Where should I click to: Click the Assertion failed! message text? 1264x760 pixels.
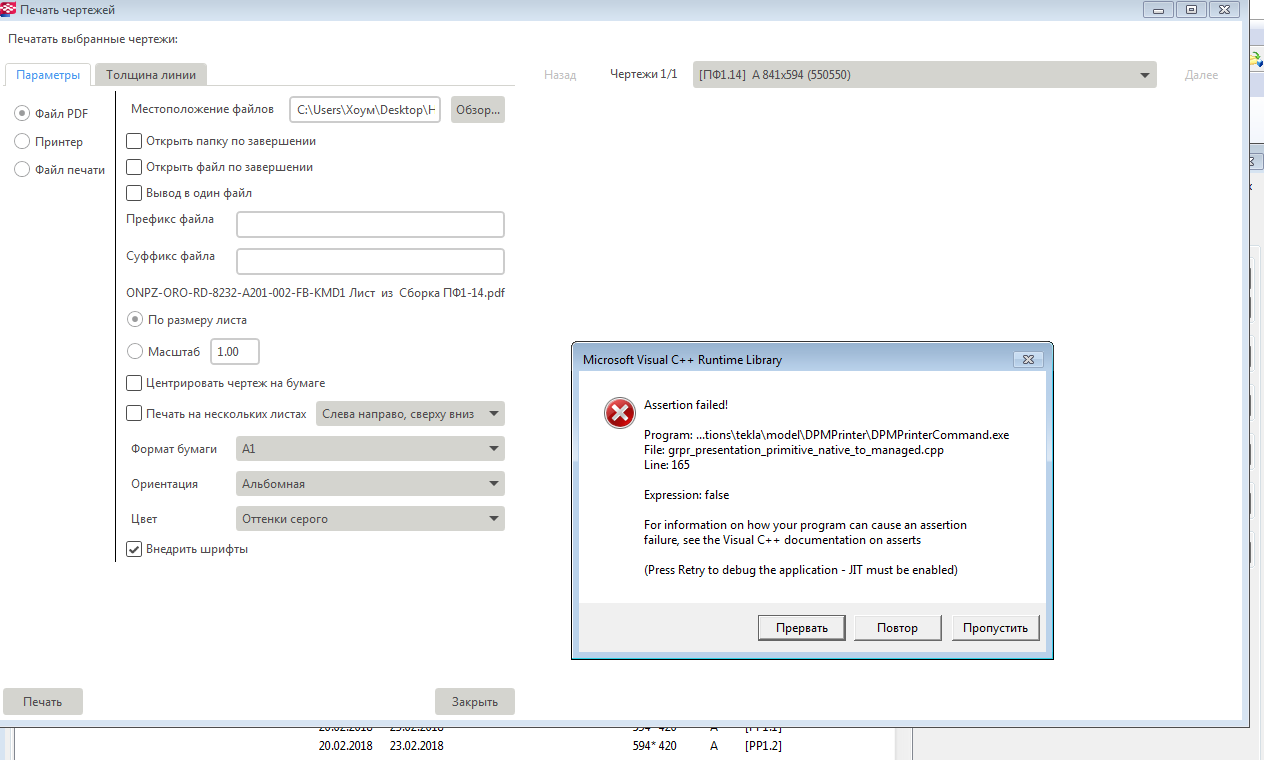[x=686, y=405]
